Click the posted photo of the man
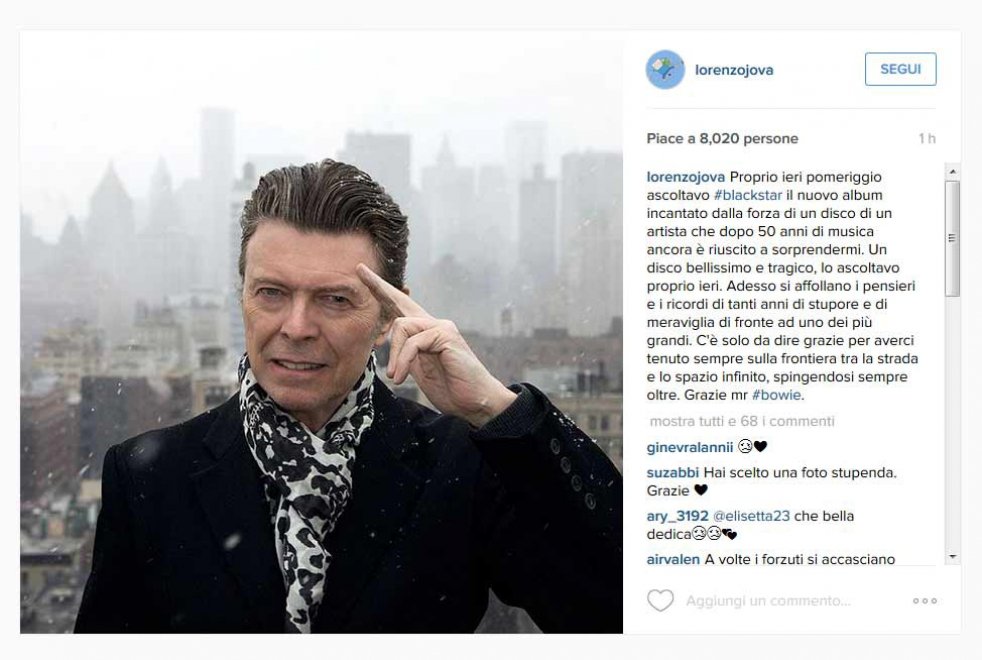This screenshot has height=660, width=982. tap(321, 332)
